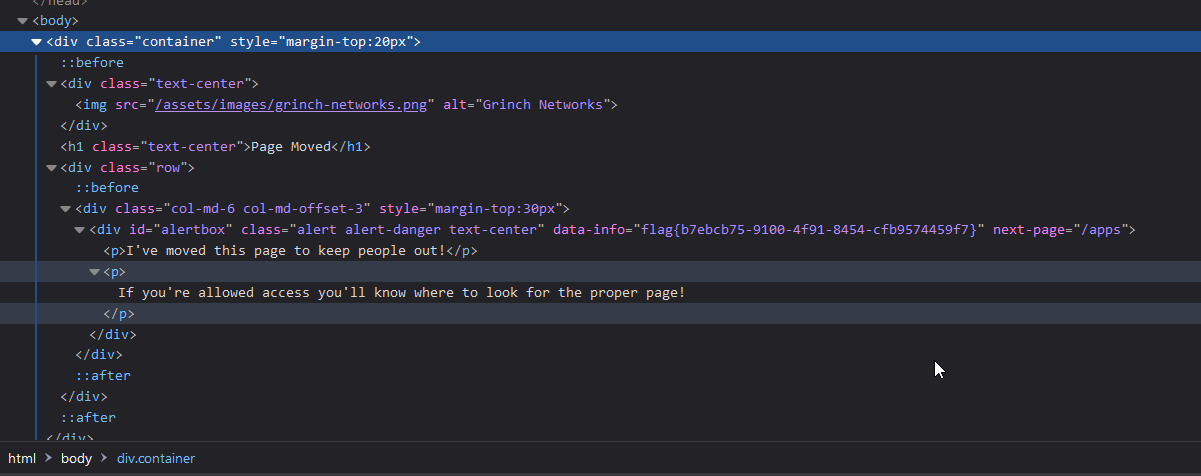Select the "I've moved this page" paragraph
Image resolution: width=1201 pixels, height=476 pixels.
(x=290, y=251)
